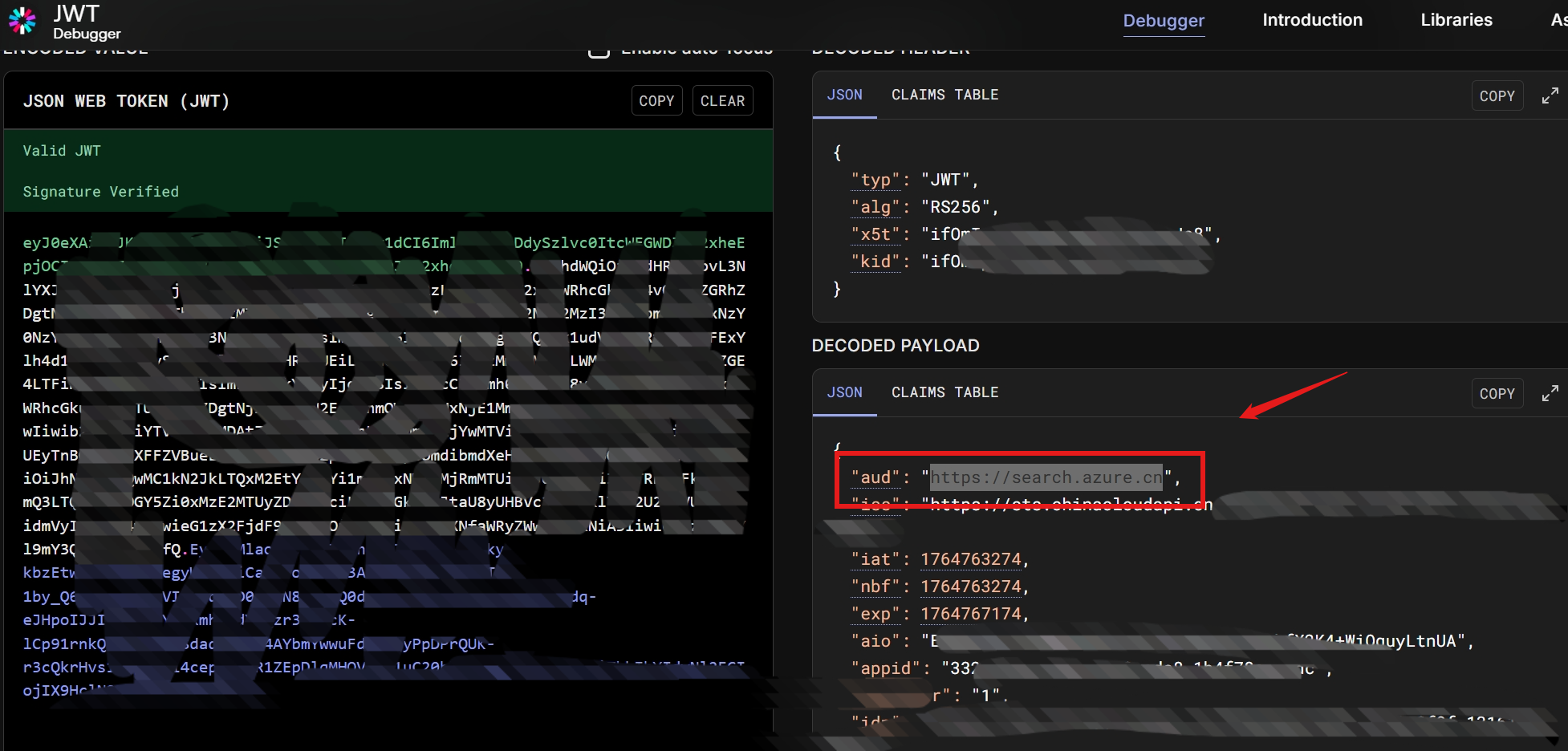Click the highlighted aud URL search.azure.cn
The image size is (1568, 751).
point(1046,477)
